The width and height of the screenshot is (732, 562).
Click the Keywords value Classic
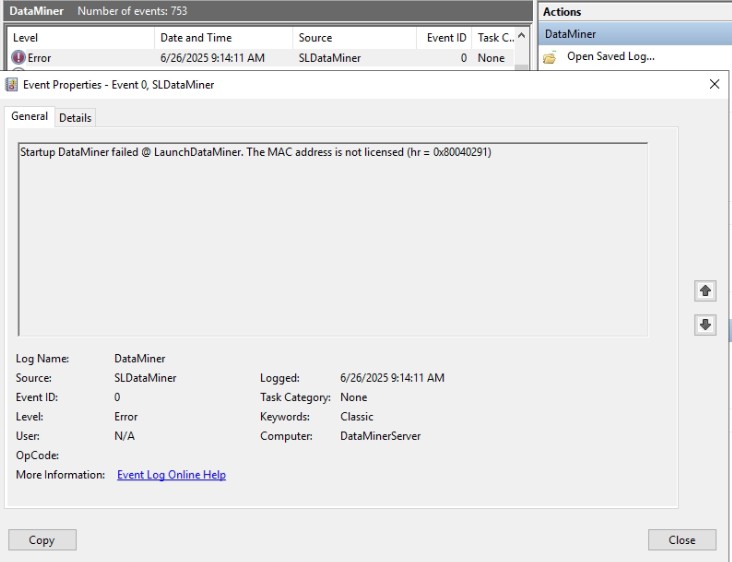pos(357,416)
